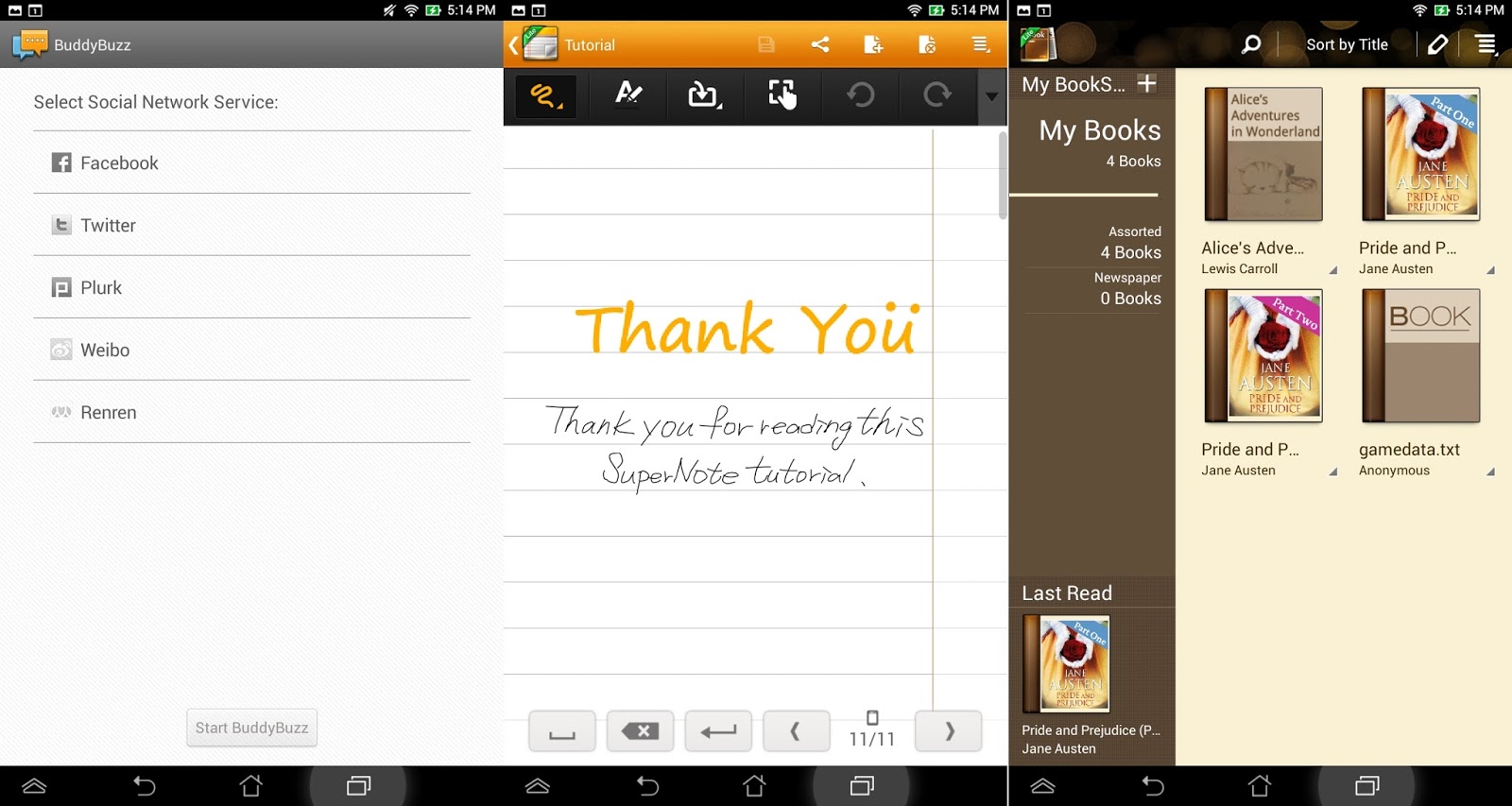Add a new page in SuperNote
1512x806 pixels.
coord(873,44)
